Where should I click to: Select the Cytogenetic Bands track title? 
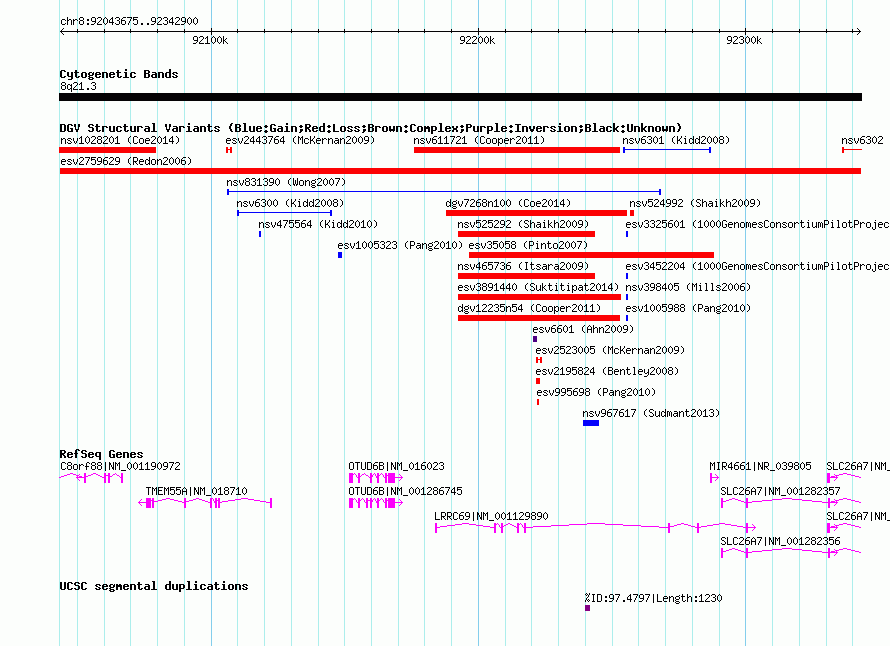[x=119, y=74]
